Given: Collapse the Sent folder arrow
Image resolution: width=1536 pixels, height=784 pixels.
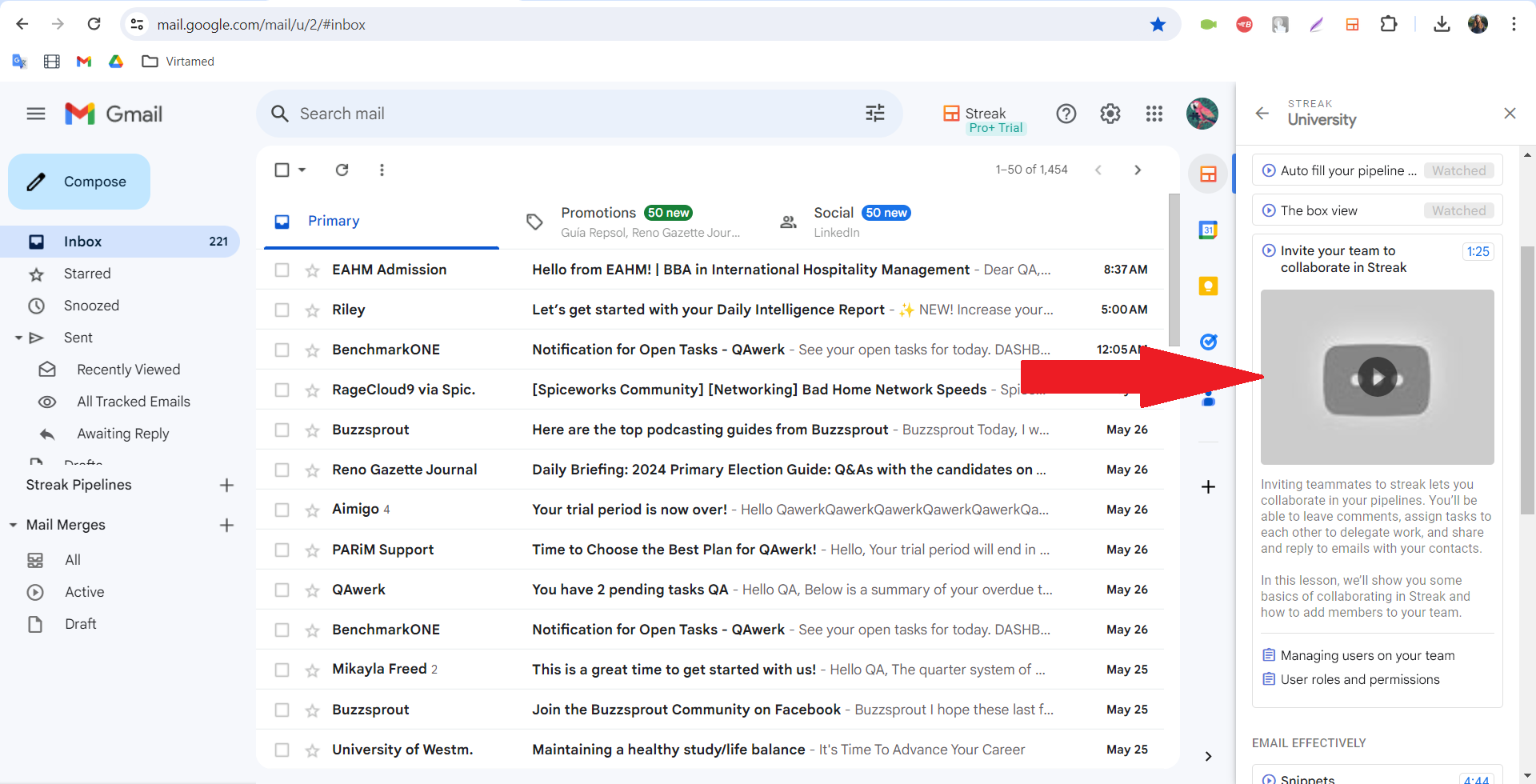Looking at the screenshot, I should click(x=18, y=338).
